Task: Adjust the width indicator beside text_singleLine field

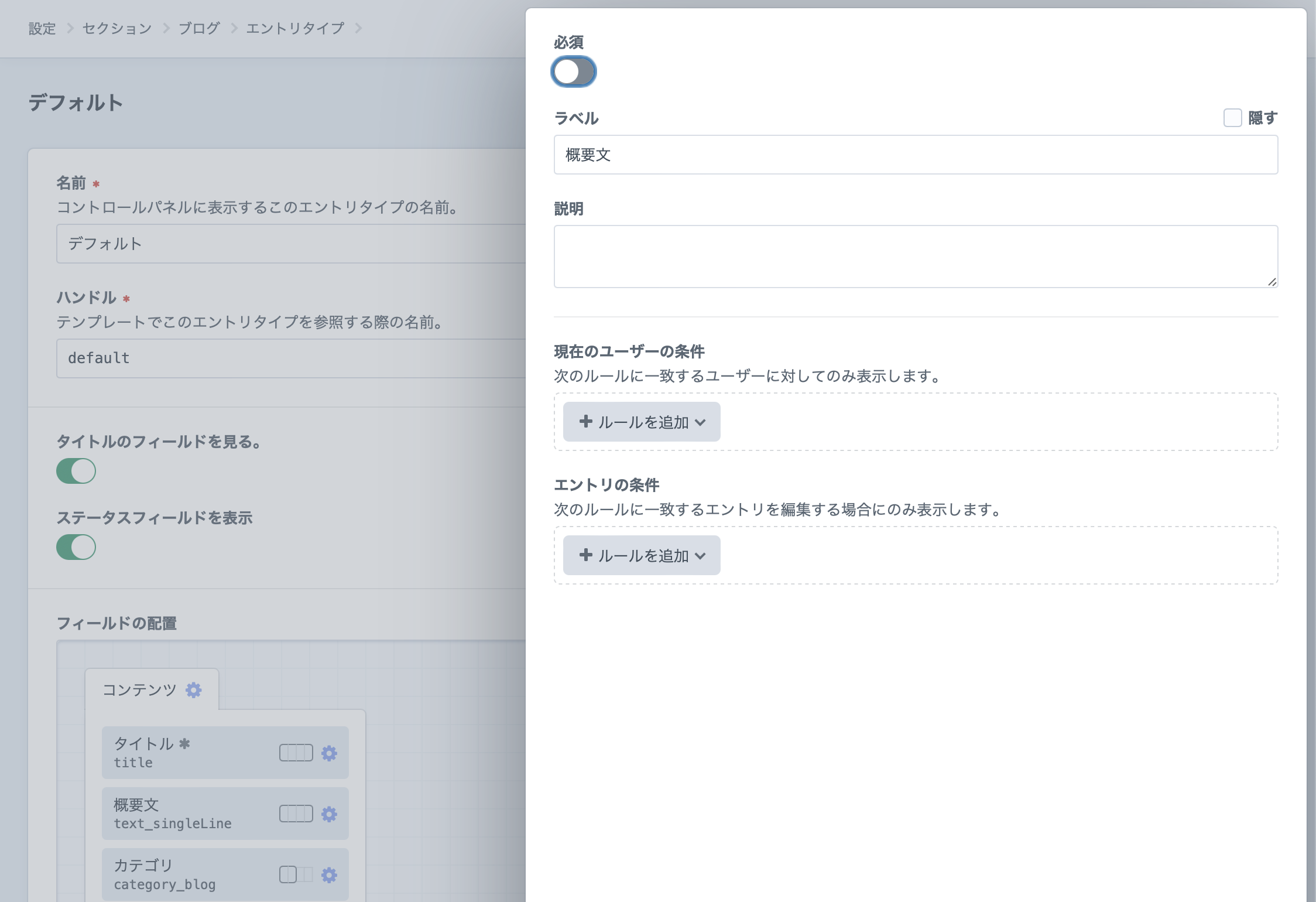Action: pos(296,814)
